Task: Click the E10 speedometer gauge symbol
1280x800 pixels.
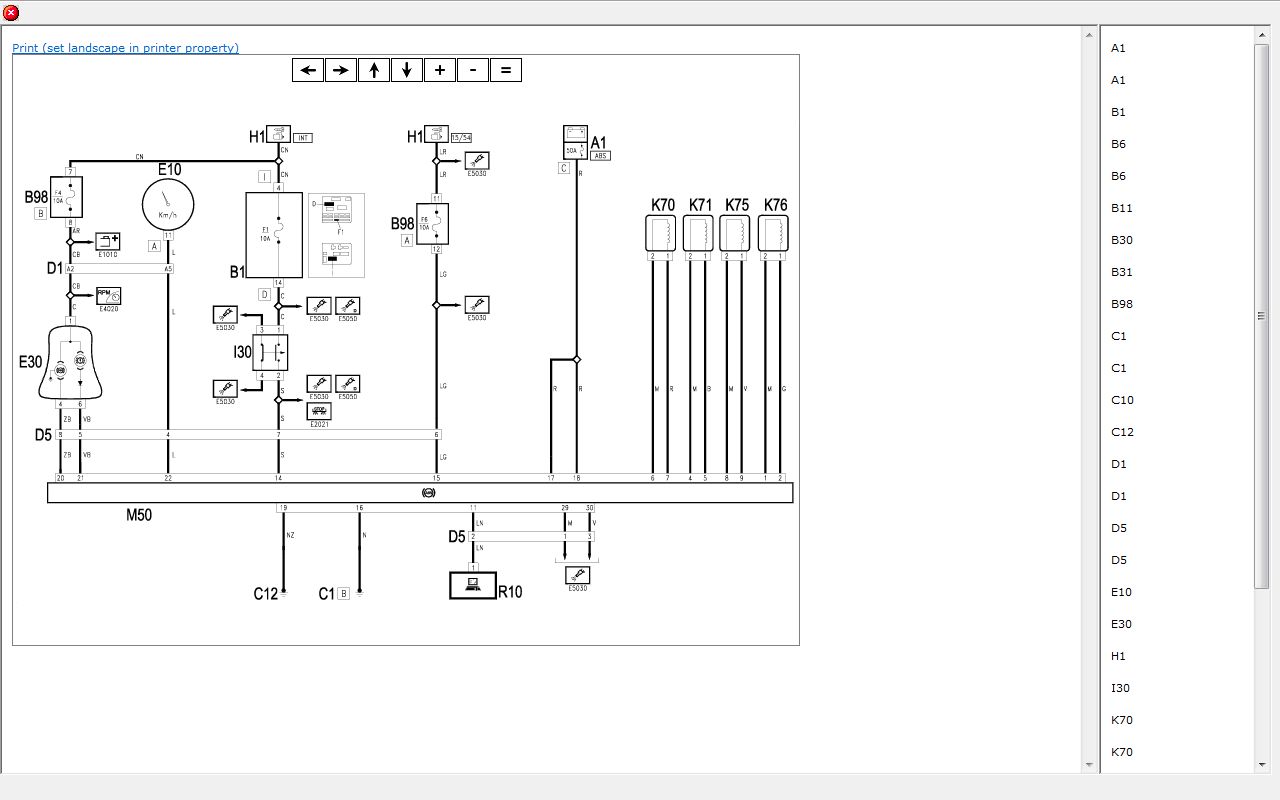Action: (168, 204)
